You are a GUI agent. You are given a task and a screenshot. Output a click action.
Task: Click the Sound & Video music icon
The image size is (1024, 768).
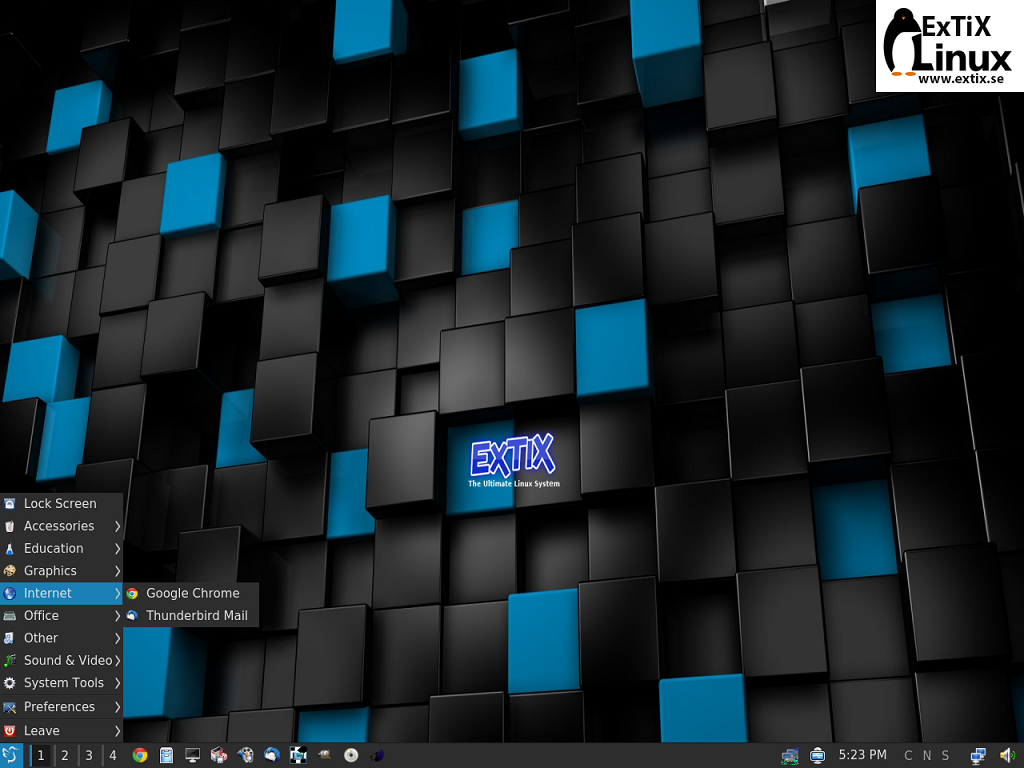[10, 660]
